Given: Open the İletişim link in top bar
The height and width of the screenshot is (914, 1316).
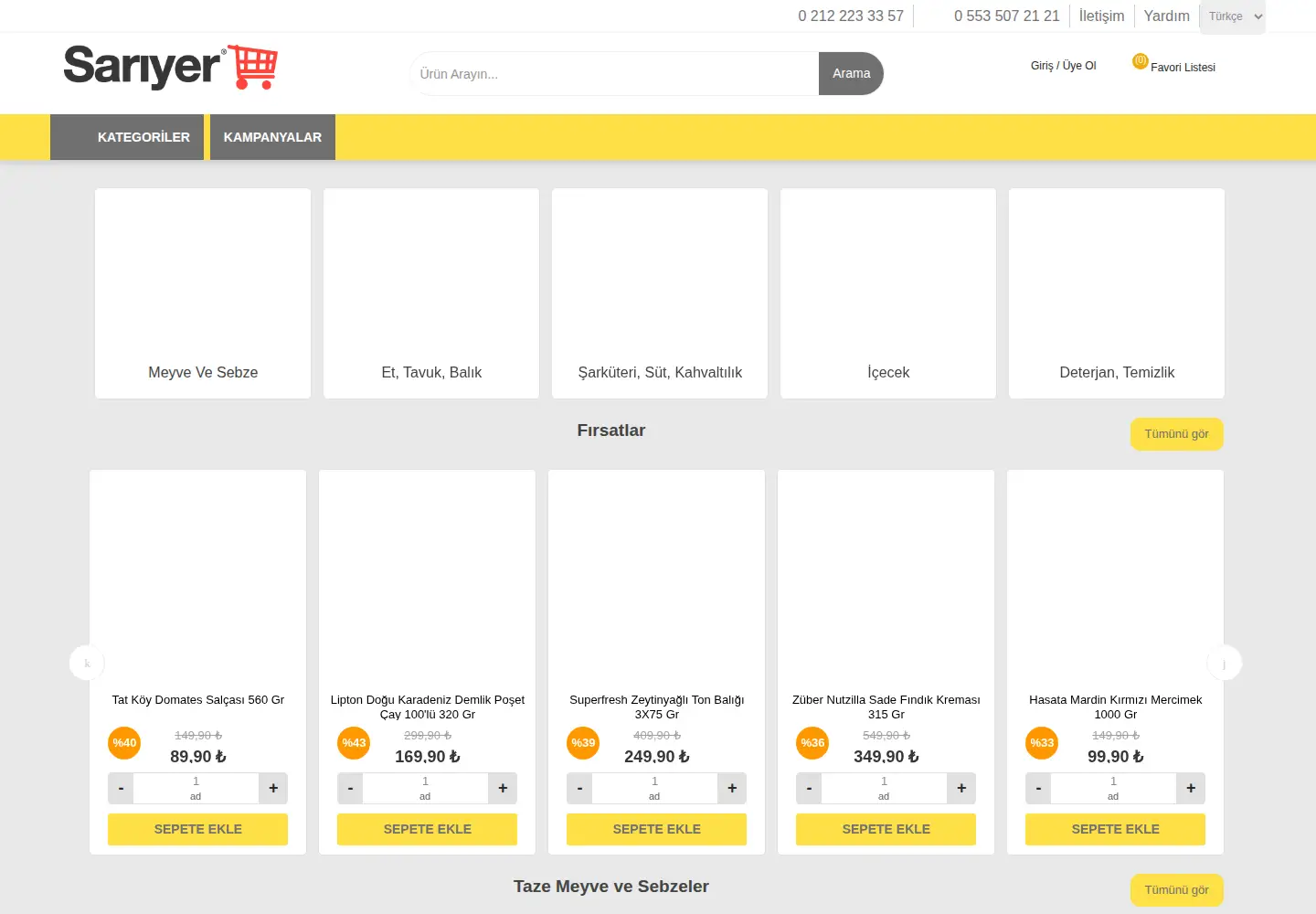Looking at the screenshot, I should pos(1101,16).
